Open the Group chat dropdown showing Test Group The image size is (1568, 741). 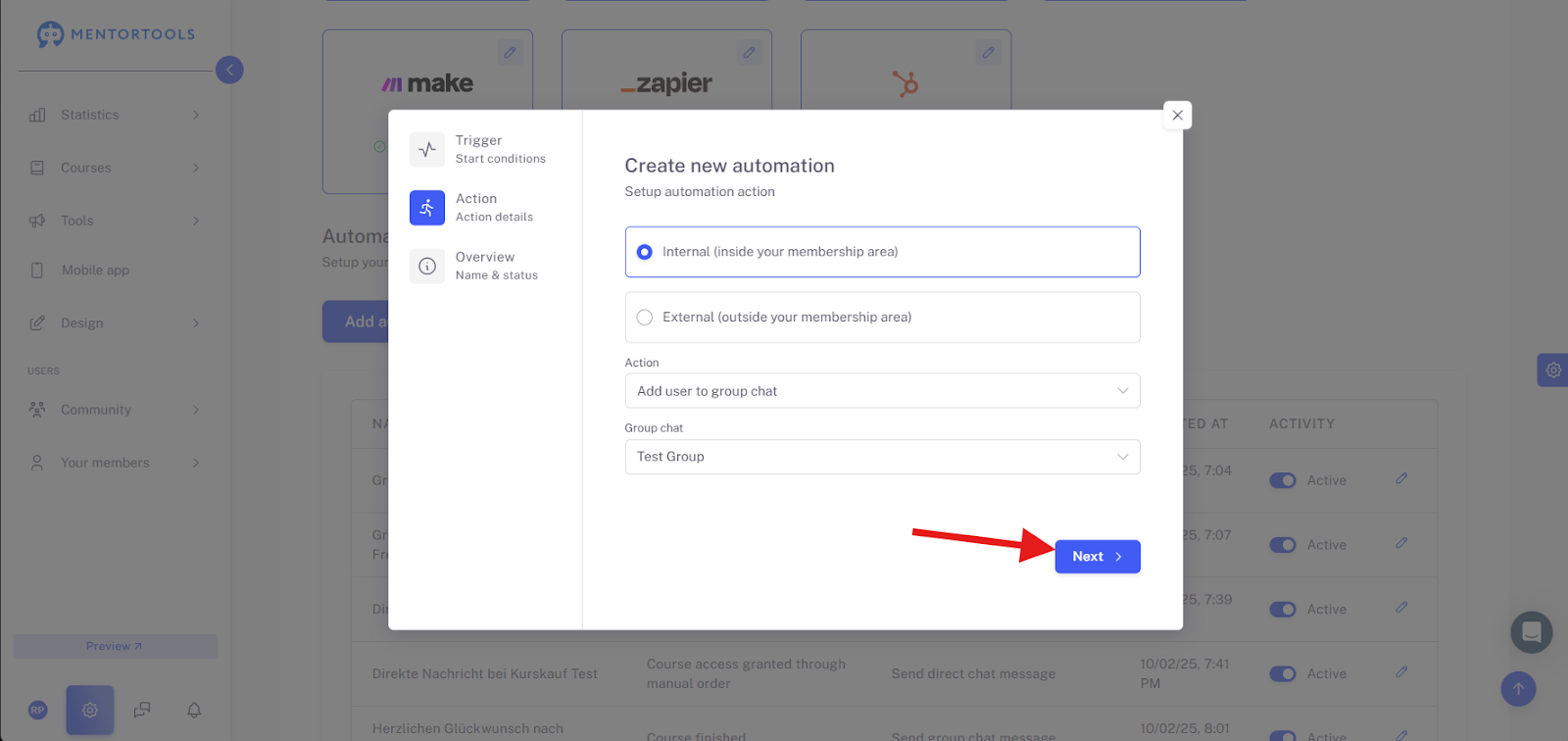(x=882, y=457)
